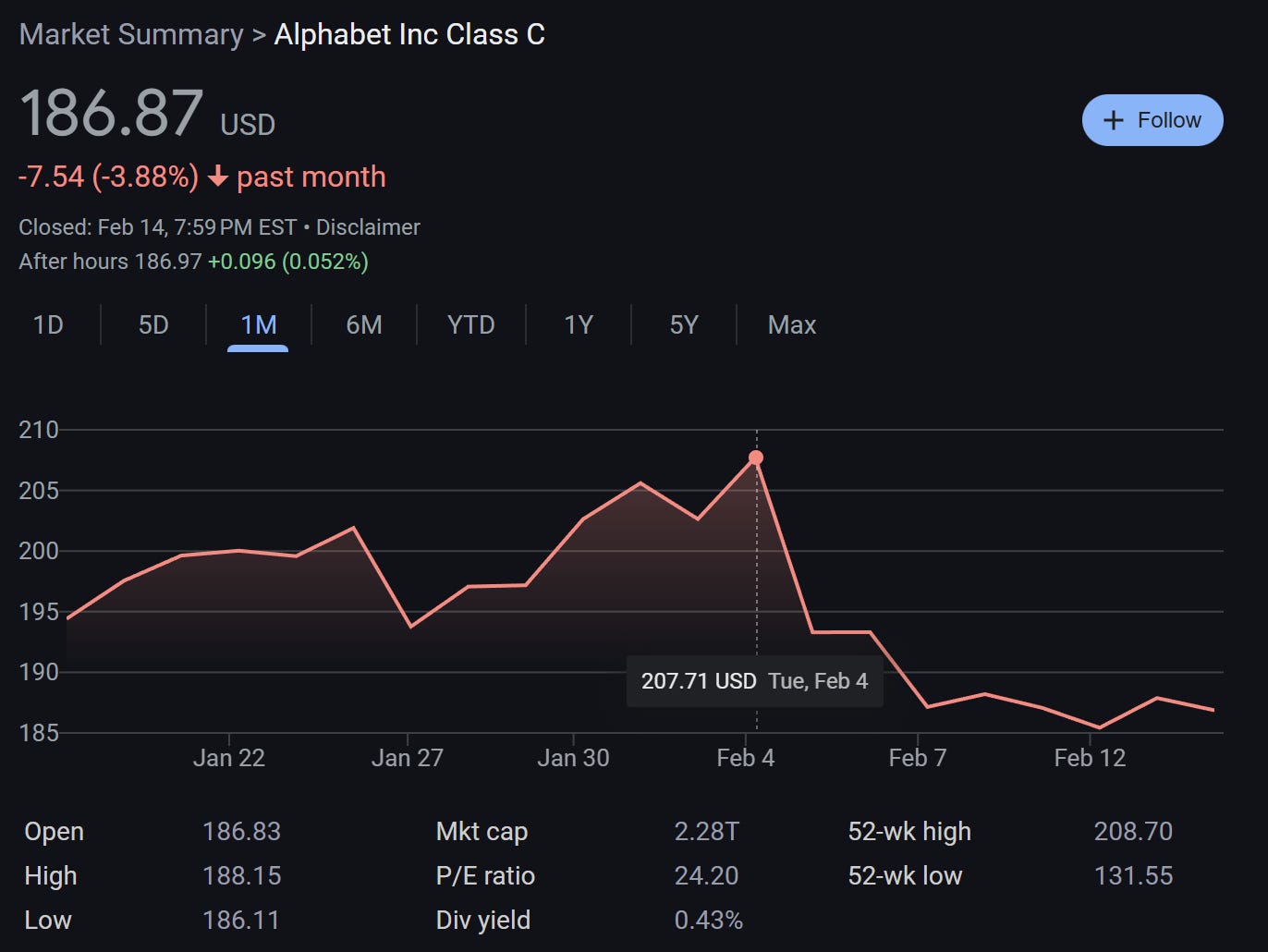This screenshot has height=952, width=1268.
Task: Click the Jan 30 axis label
Action: [574, 758]
